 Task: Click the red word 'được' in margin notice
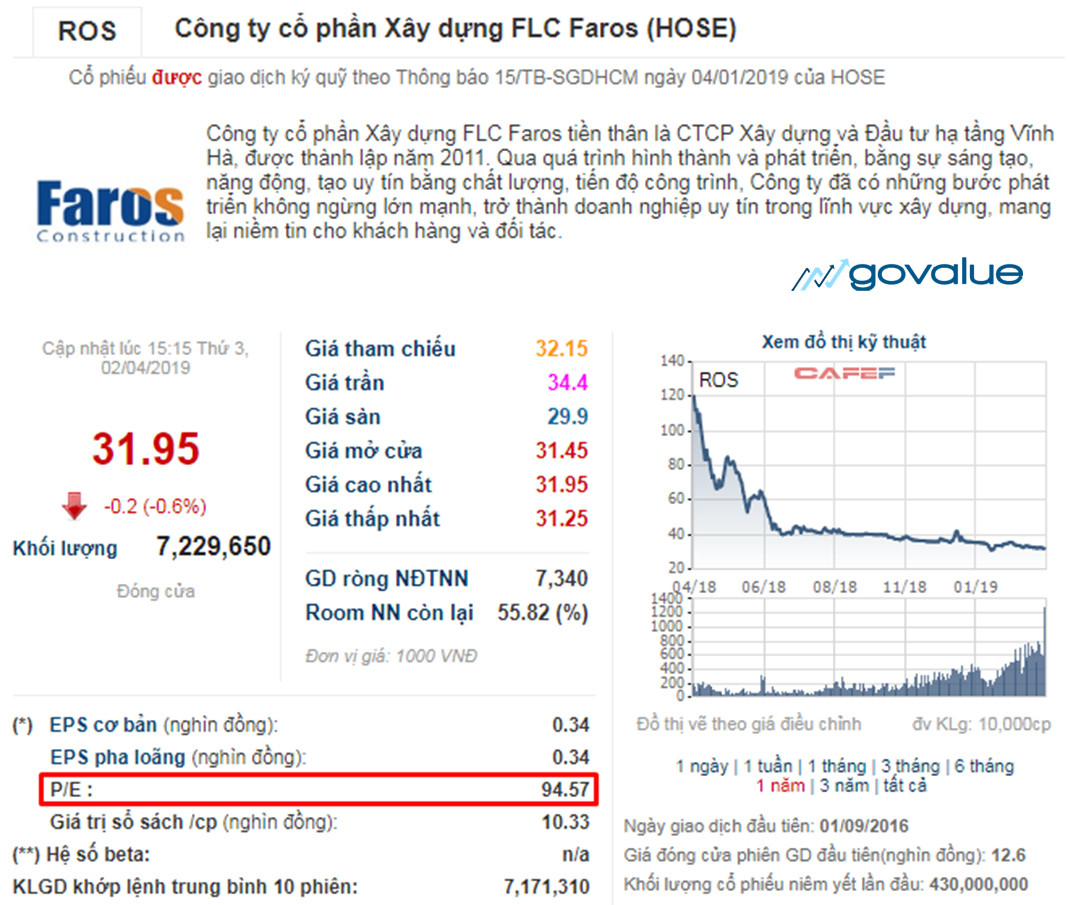pyautogui.click(x=176, y=78)
